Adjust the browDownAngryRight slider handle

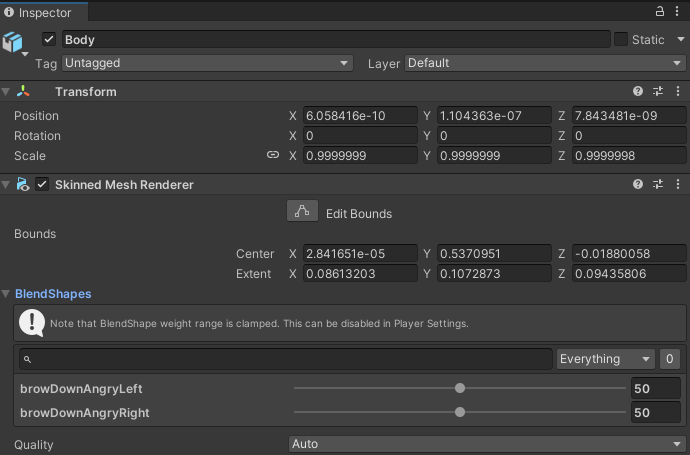pos(460,412)
